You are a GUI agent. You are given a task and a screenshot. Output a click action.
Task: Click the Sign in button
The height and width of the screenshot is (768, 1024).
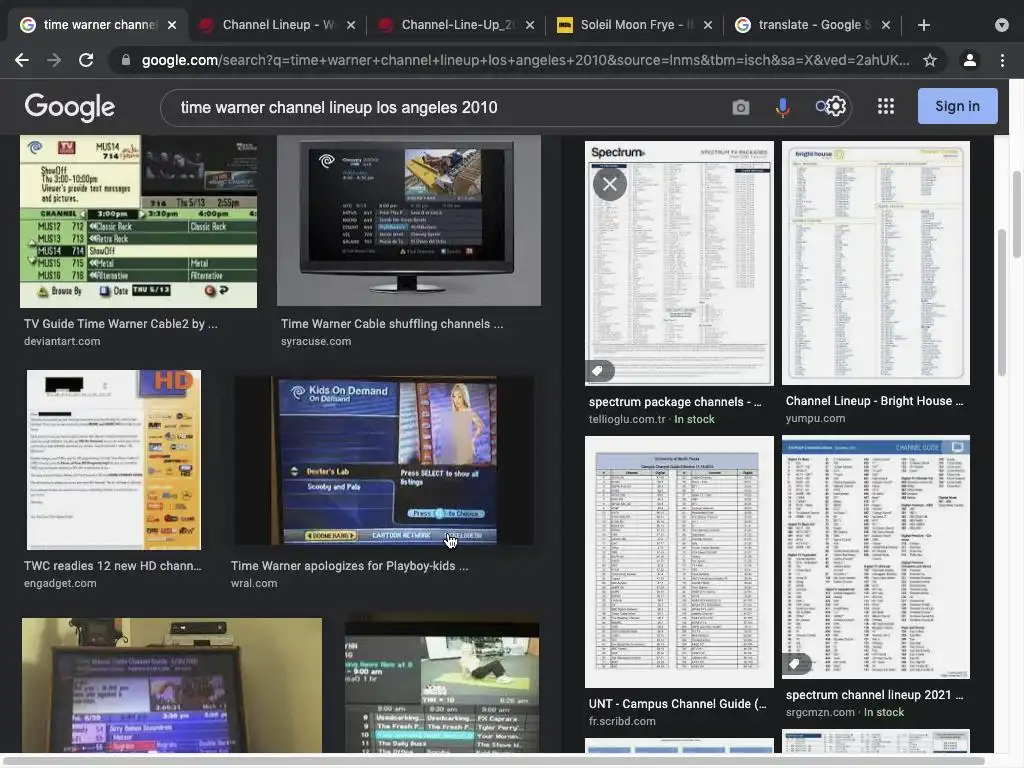click(957, 106)
